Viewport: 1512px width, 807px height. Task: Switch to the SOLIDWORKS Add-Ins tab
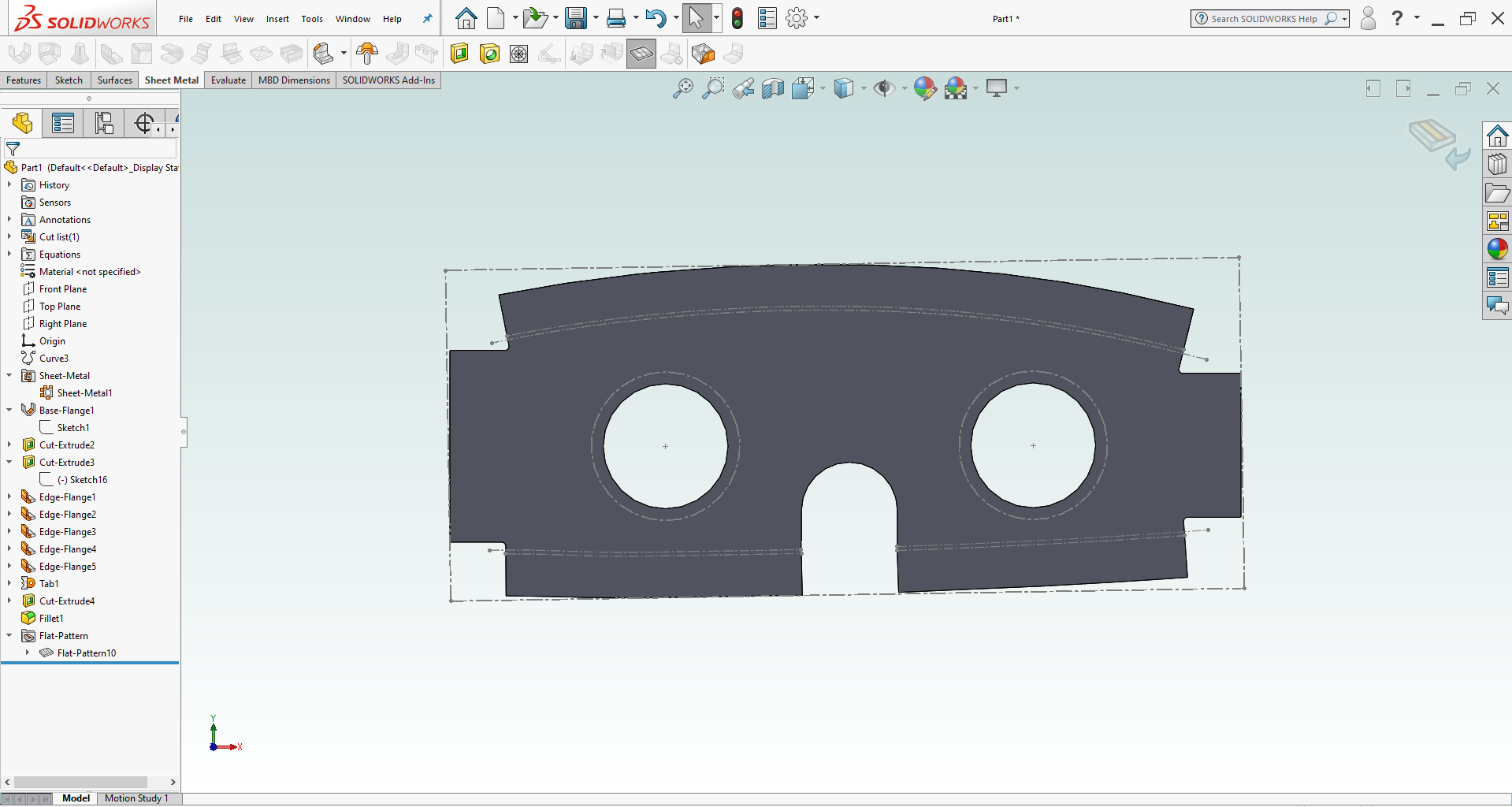tap(388, 80)
